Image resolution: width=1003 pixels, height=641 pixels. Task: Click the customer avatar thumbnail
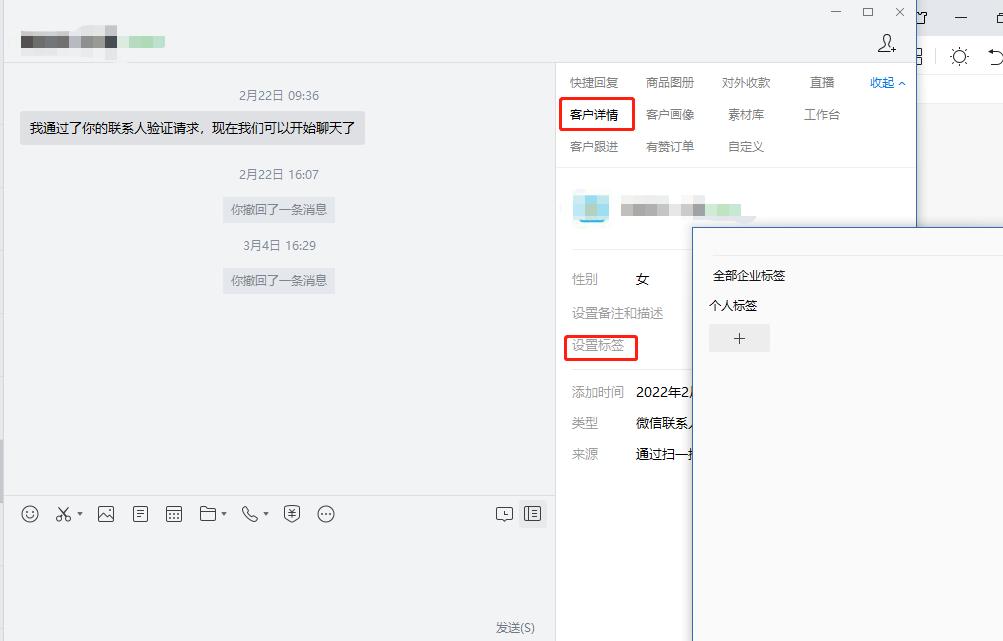pos(591,208)
